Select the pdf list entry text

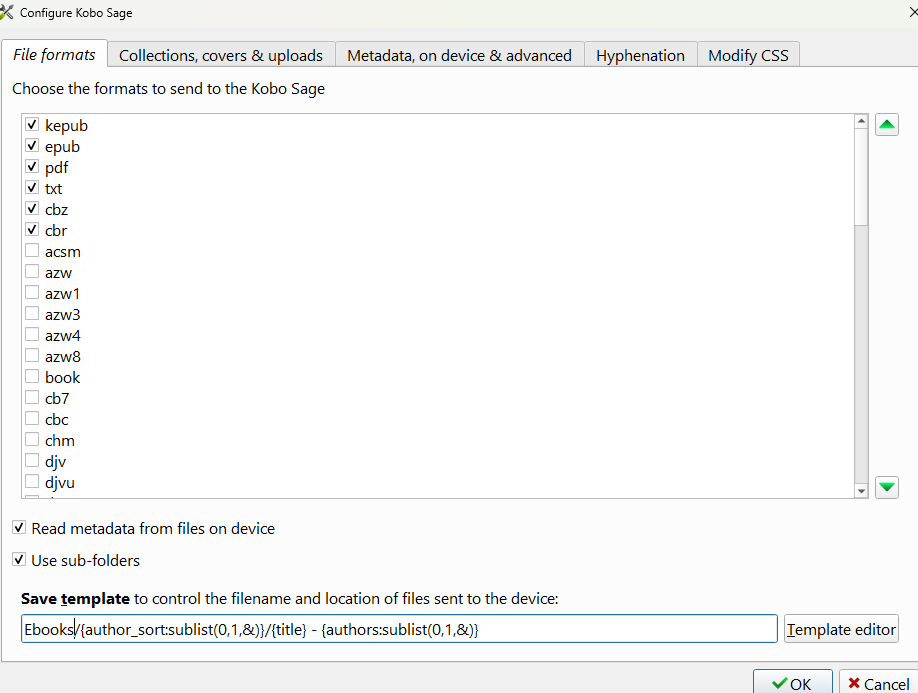56,167
